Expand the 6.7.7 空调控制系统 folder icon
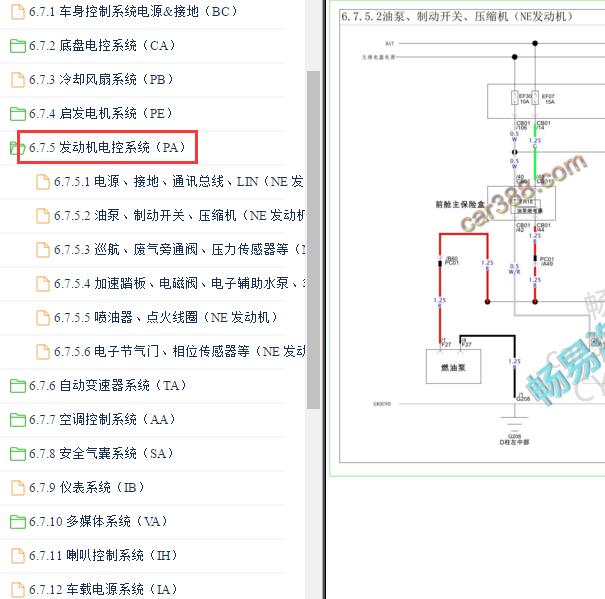Image resolution: width=605 pixels, height=599 pixels. (x=17, y=420)
